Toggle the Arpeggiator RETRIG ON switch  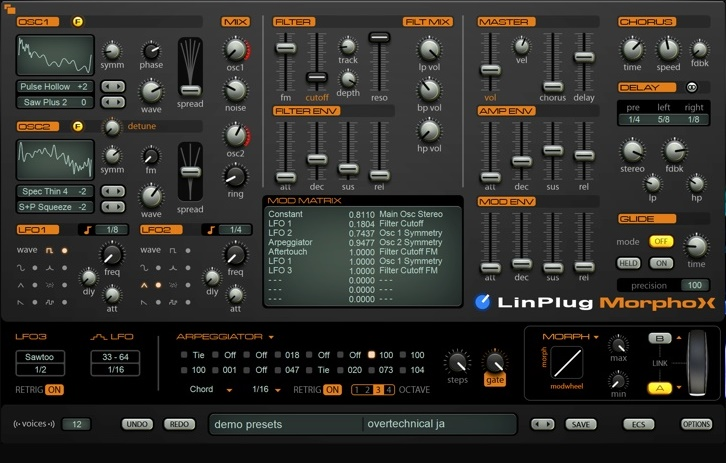[x=332, y=390]
